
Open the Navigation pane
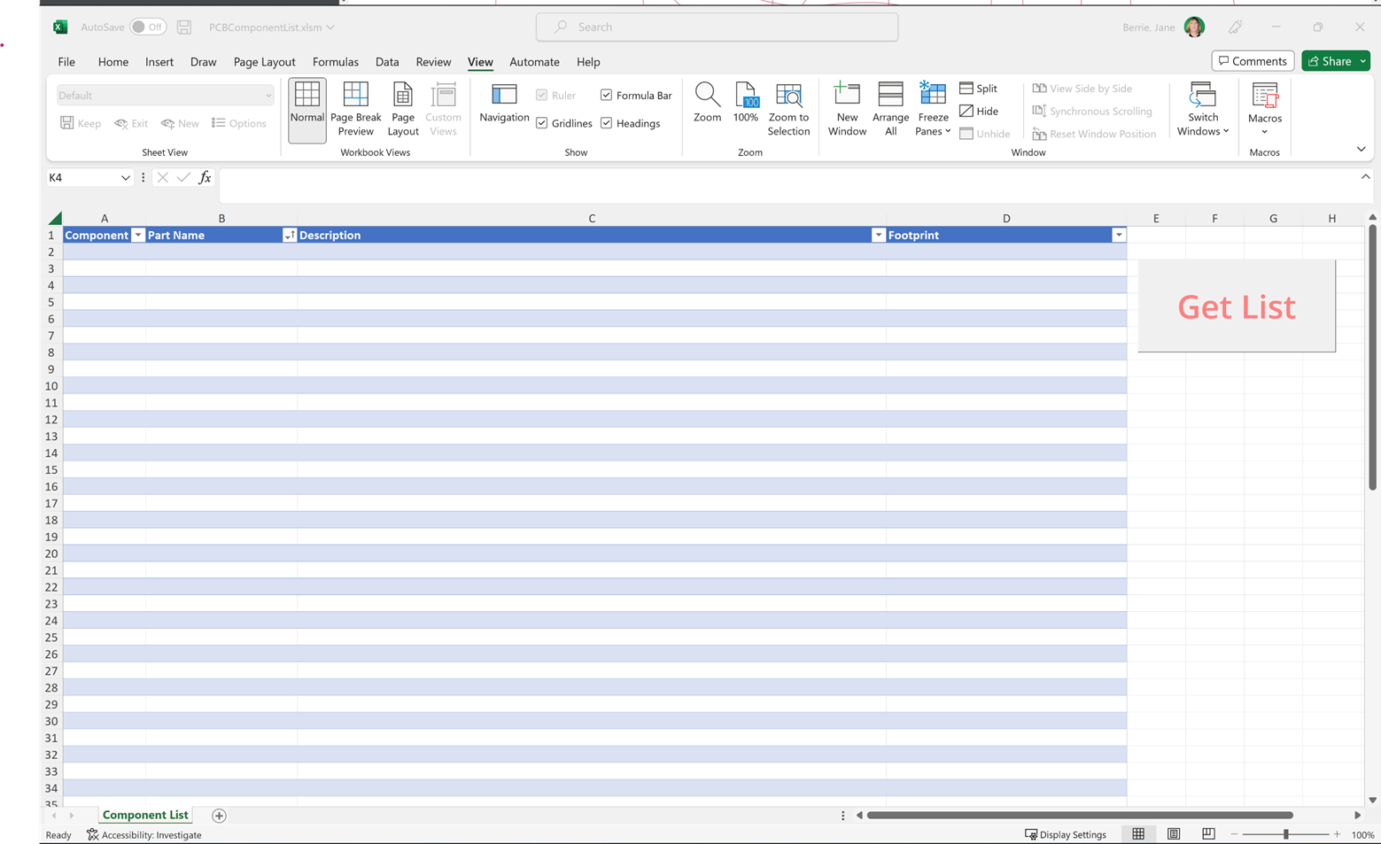point(504,96)
